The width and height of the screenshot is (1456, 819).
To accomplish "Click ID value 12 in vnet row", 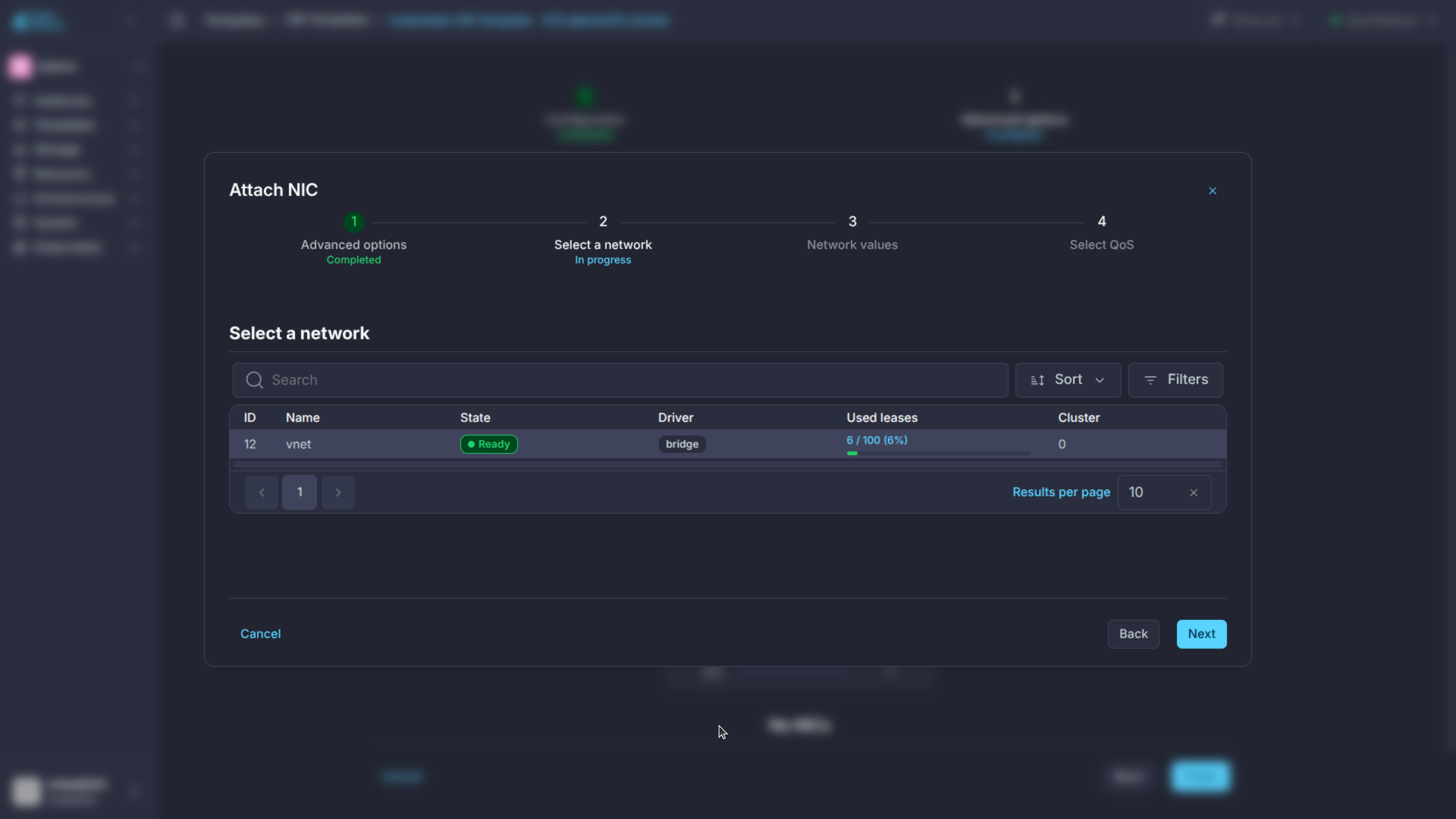I will pyautogui.click(x=250, y=444).
